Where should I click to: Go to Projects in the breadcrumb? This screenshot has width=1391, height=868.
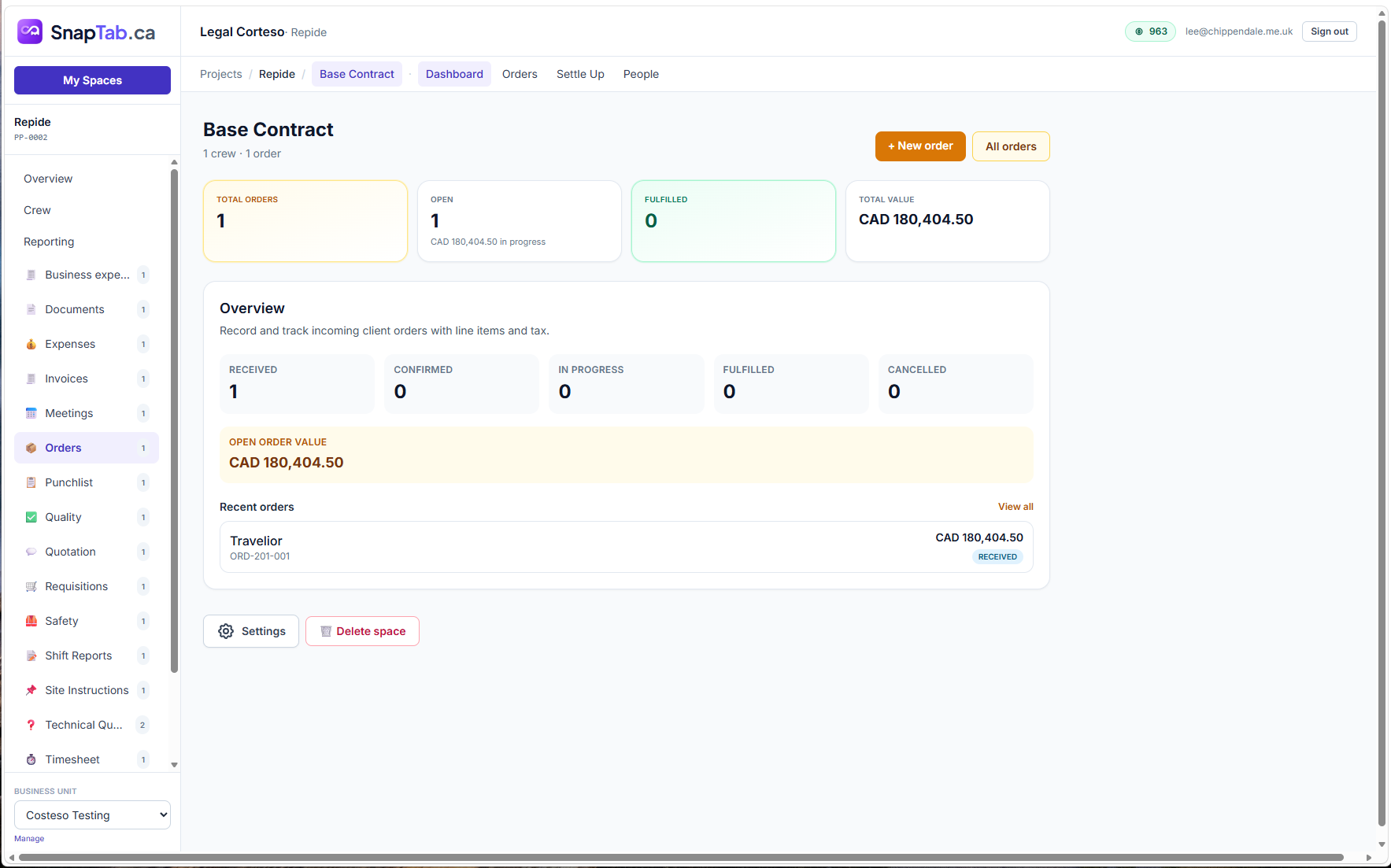(x=221, y=74)
